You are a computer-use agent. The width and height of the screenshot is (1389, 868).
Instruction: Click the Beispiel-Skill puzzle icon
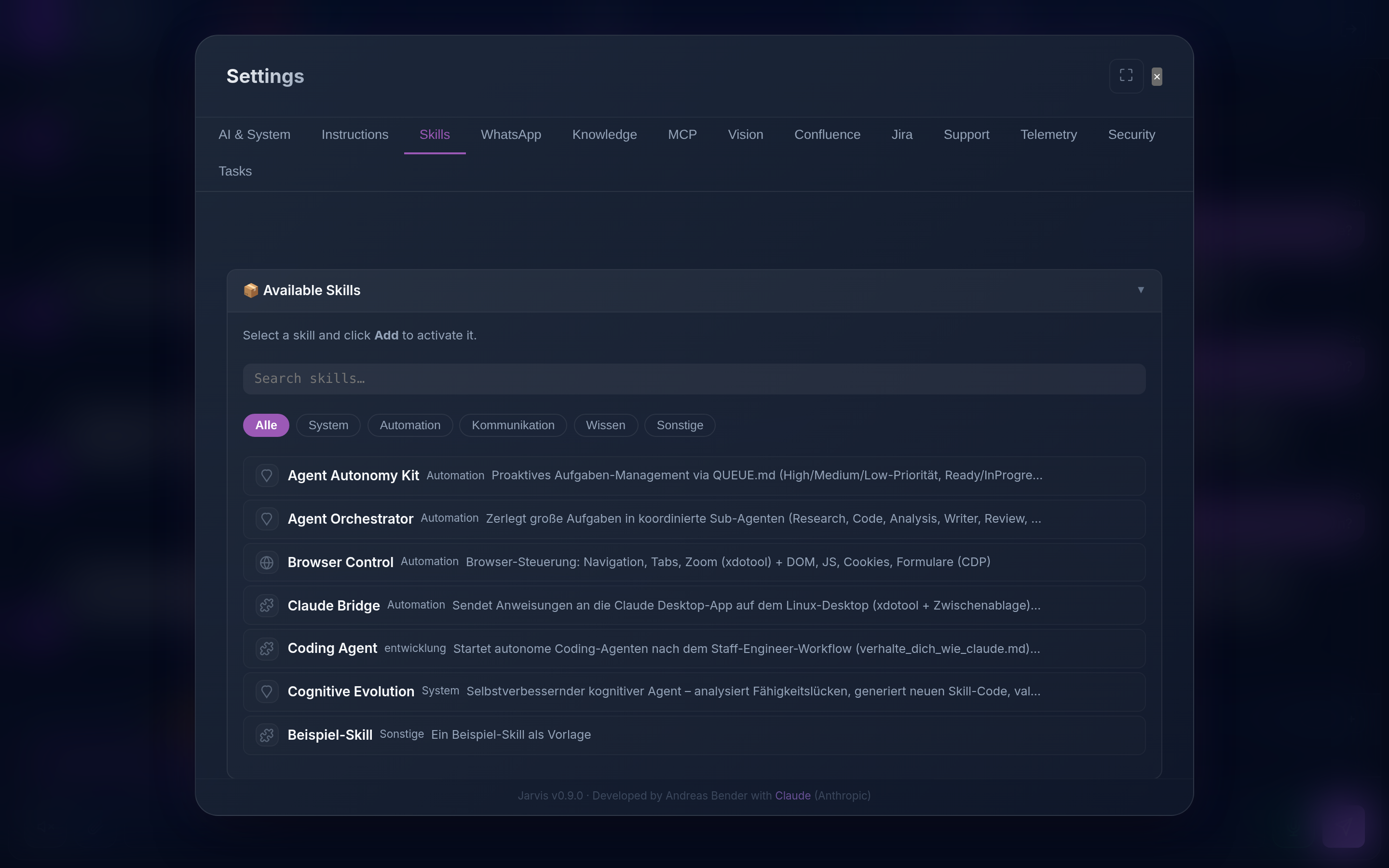coord(267,735)
